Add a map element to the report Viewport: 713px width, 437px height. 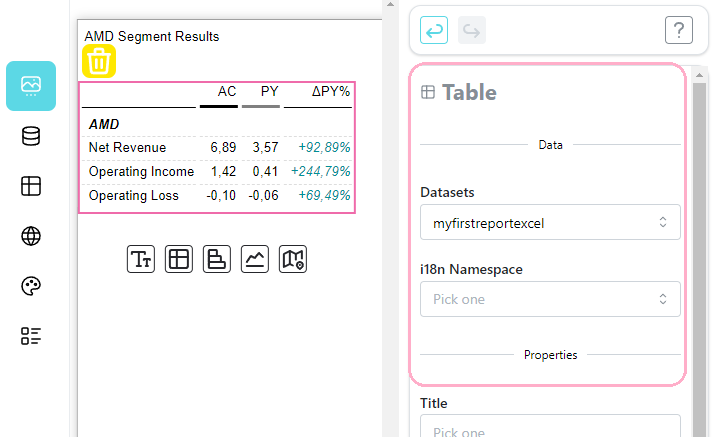(x=293, y=259)
